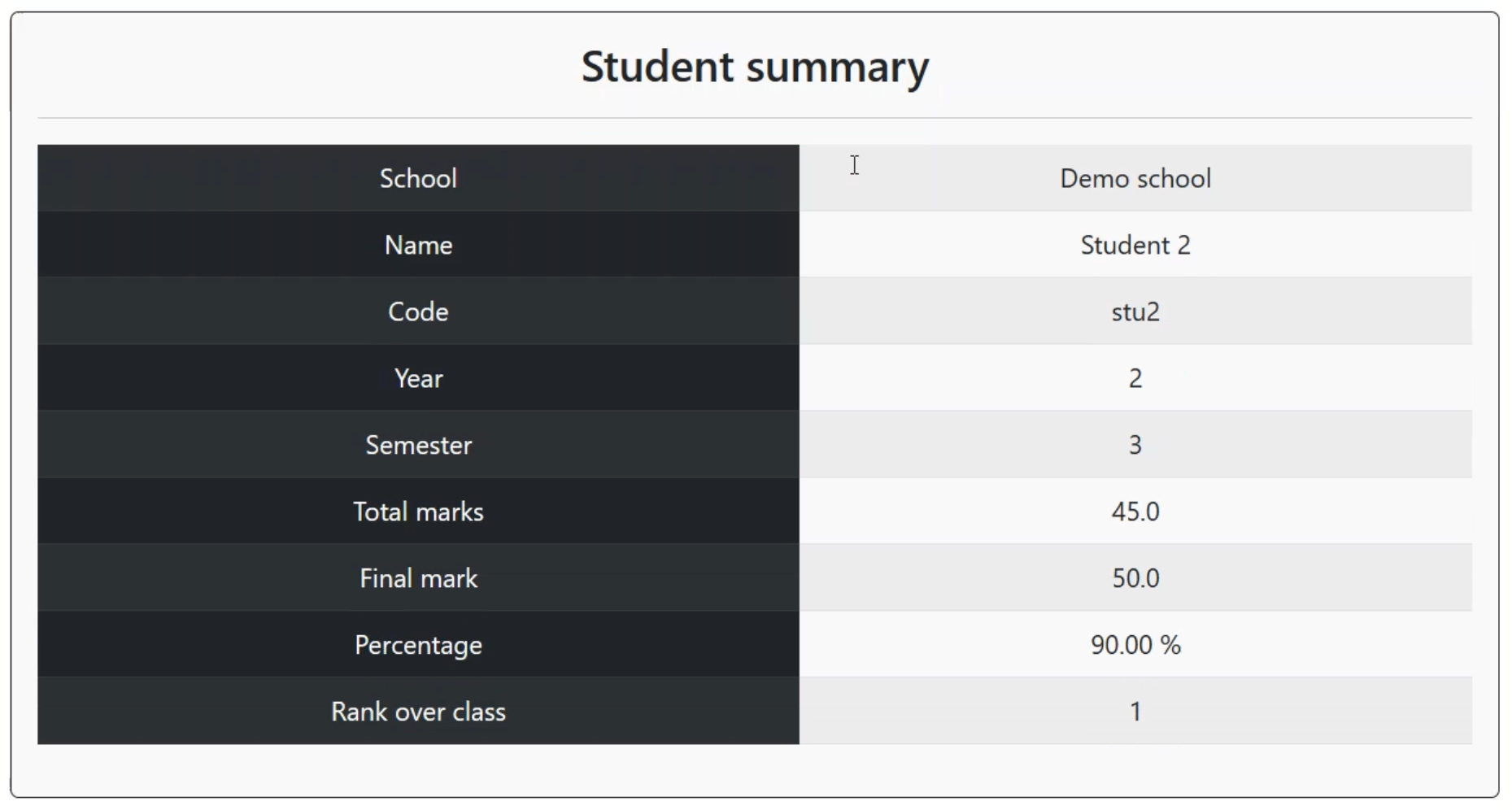Select the Rank over class label

(418, 712)
